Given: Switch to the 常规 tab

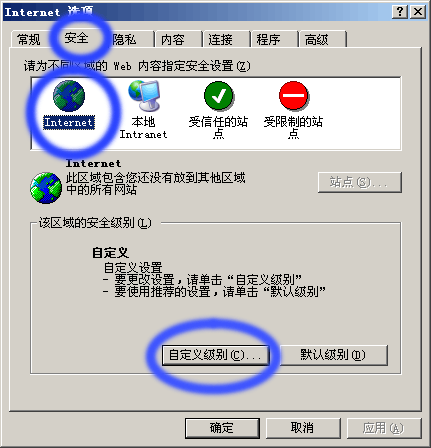Looking at the screenshot, I should point(29,39).
